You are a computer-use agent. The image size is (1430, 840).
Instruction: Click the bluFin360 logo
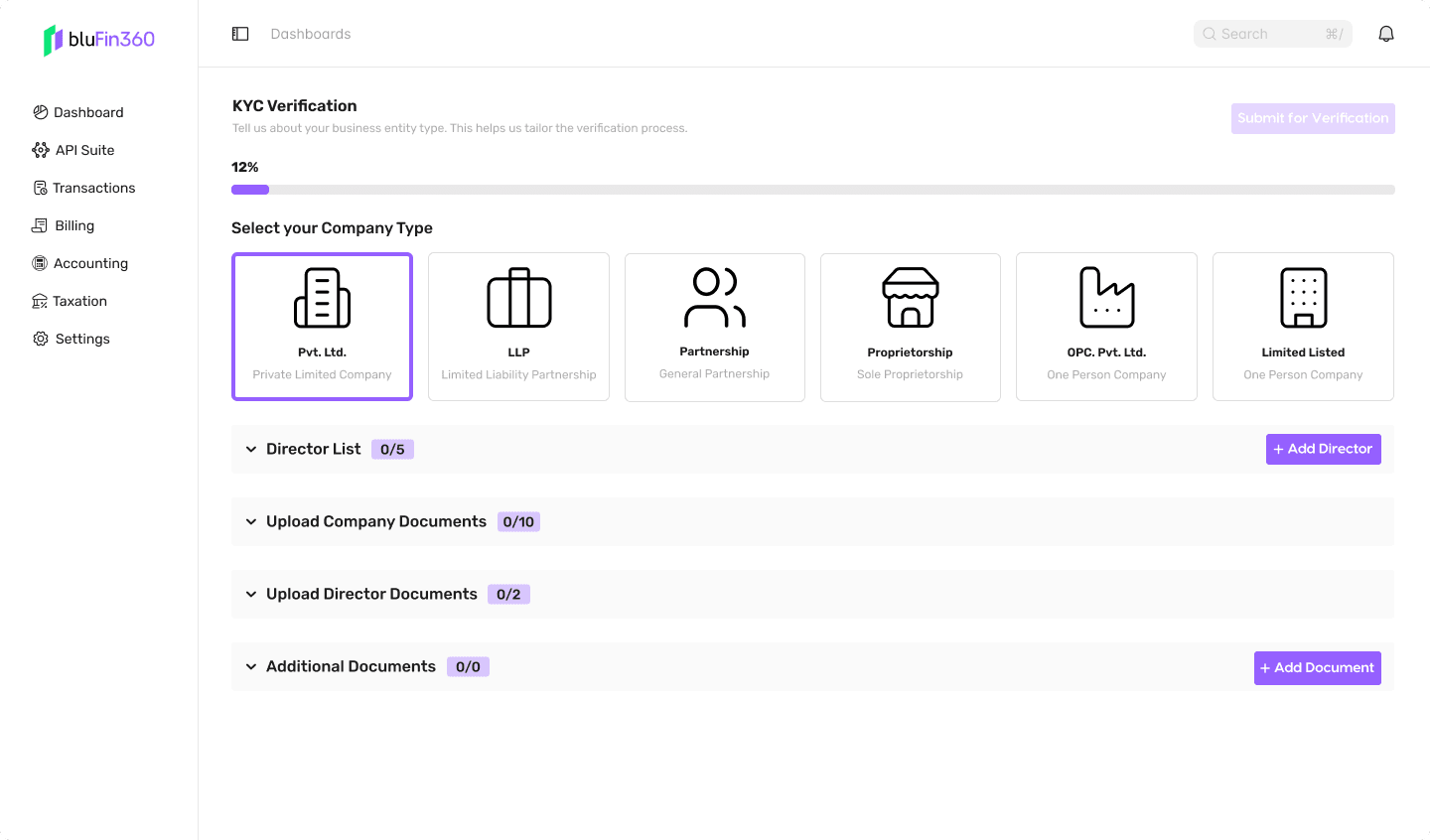pos(98,40)
